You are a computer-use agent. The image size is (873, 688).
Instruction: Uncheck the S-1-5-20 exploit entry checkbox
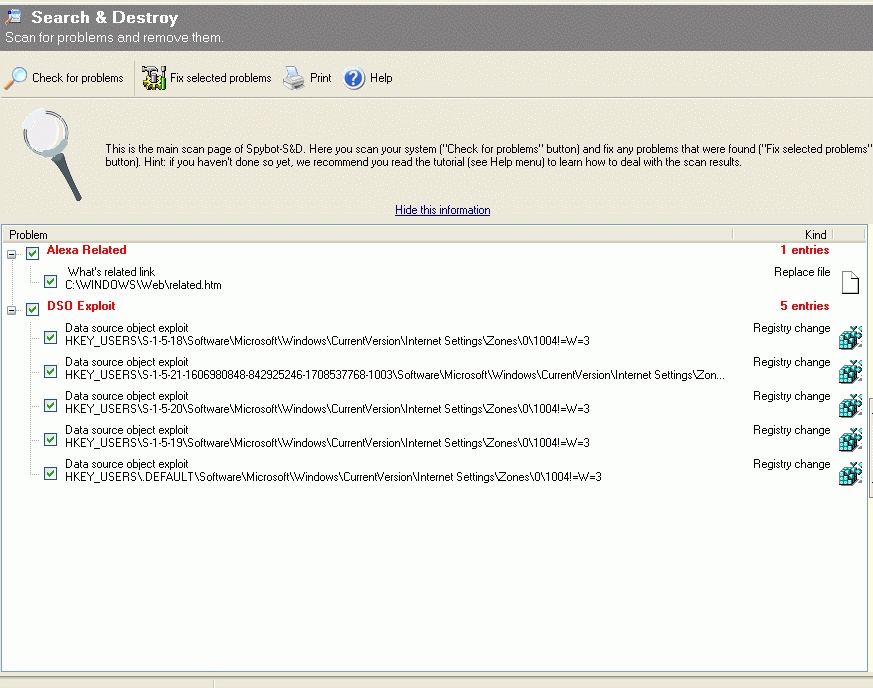[50, 405]
